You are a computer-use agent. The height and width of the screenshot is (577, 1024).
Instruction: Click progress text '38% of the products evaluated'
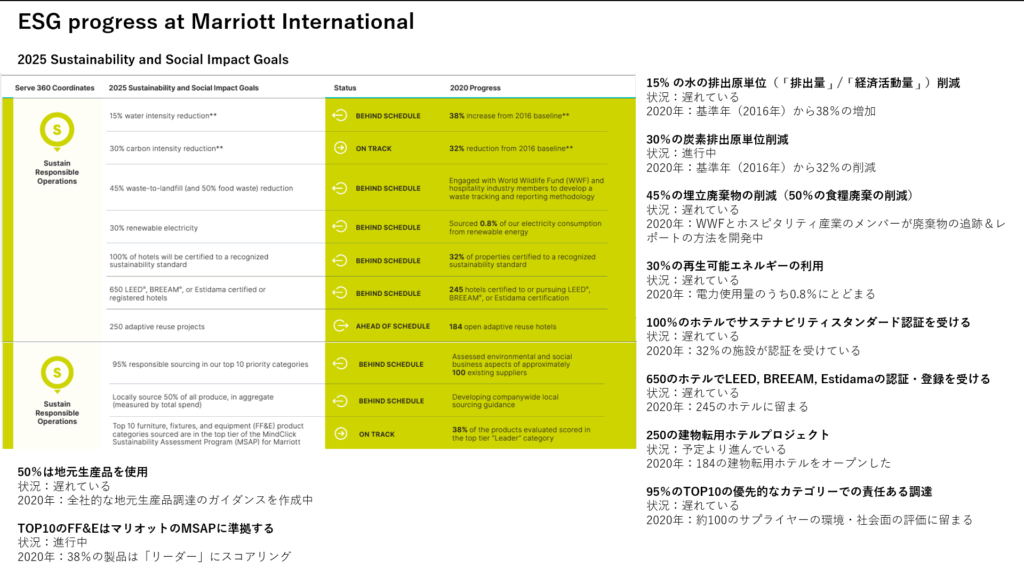click(x=521, y=433)
